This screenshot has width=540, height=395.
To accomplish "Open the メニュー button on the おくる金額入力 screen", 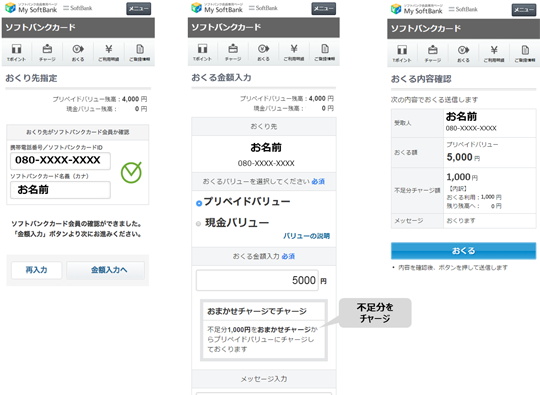I will 324,8.
